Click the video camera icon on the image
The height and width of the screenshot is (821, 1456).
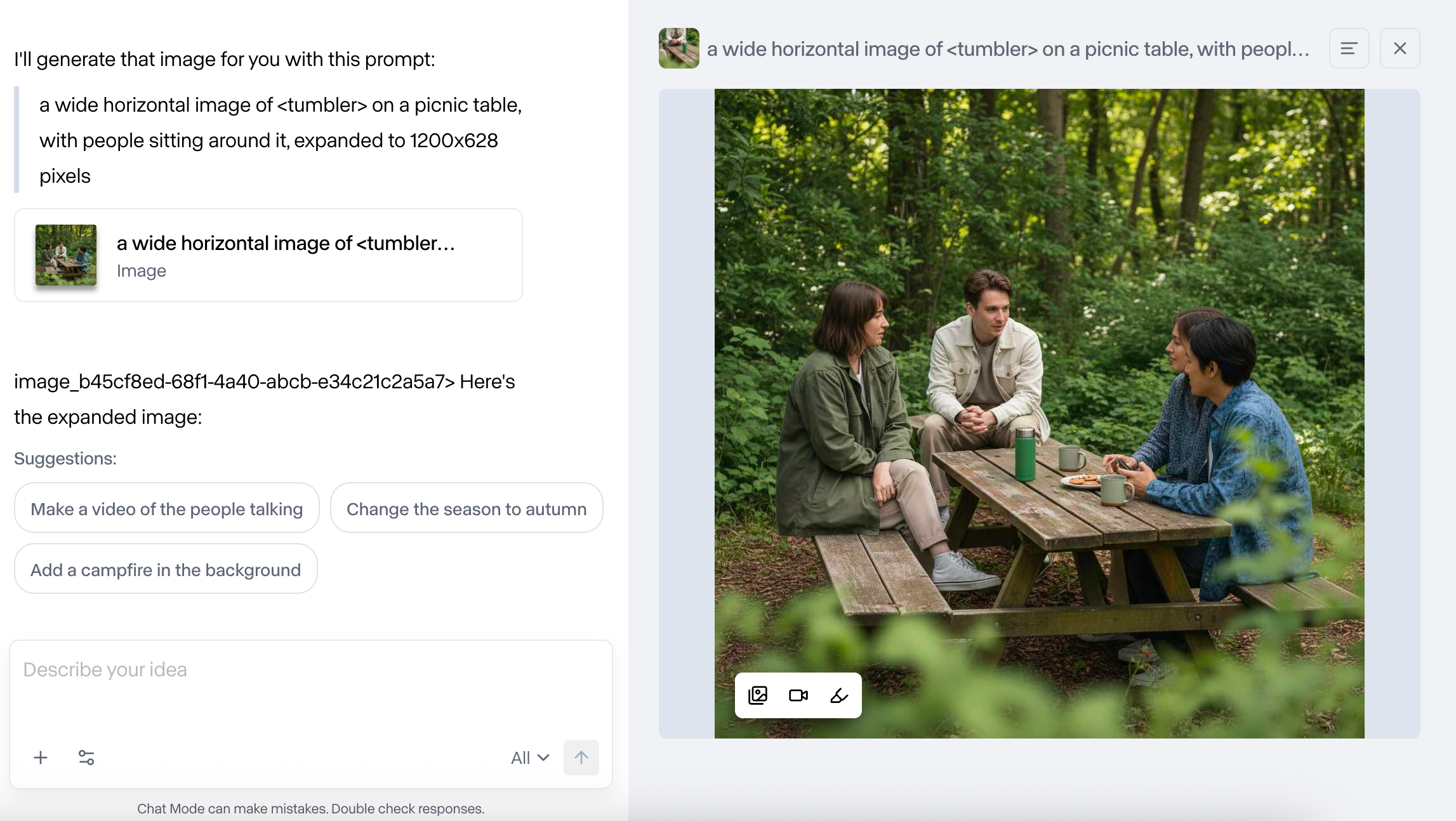click(798, 695)
